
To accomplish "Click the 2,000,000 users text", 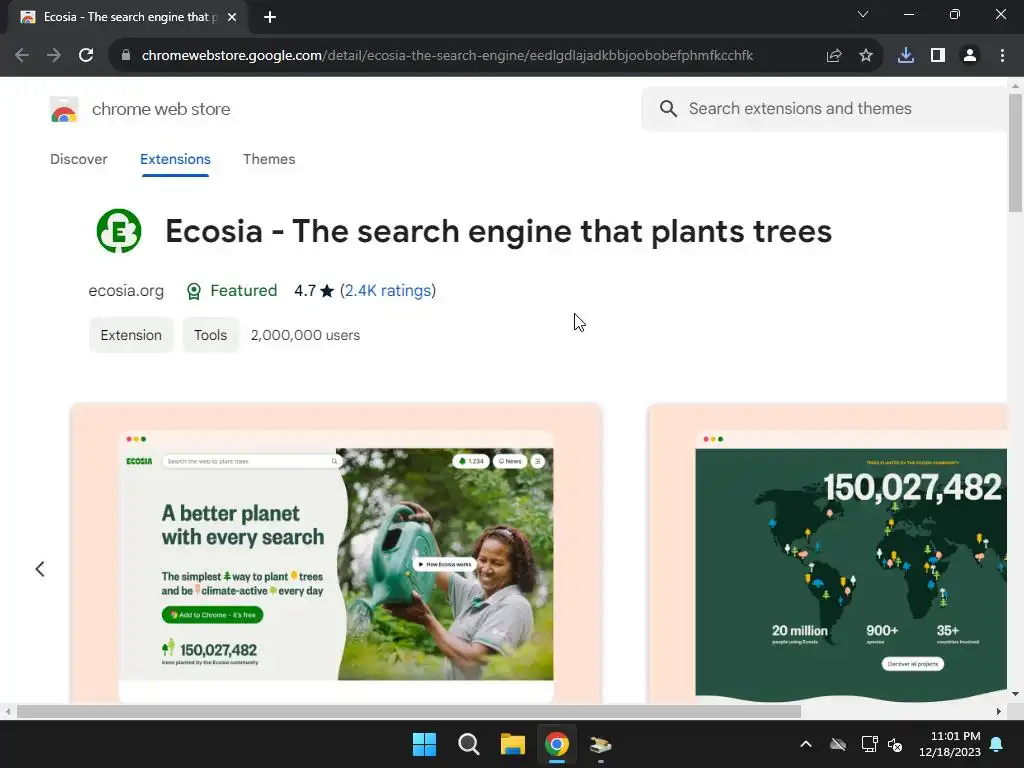I will (x=305, y=335).
